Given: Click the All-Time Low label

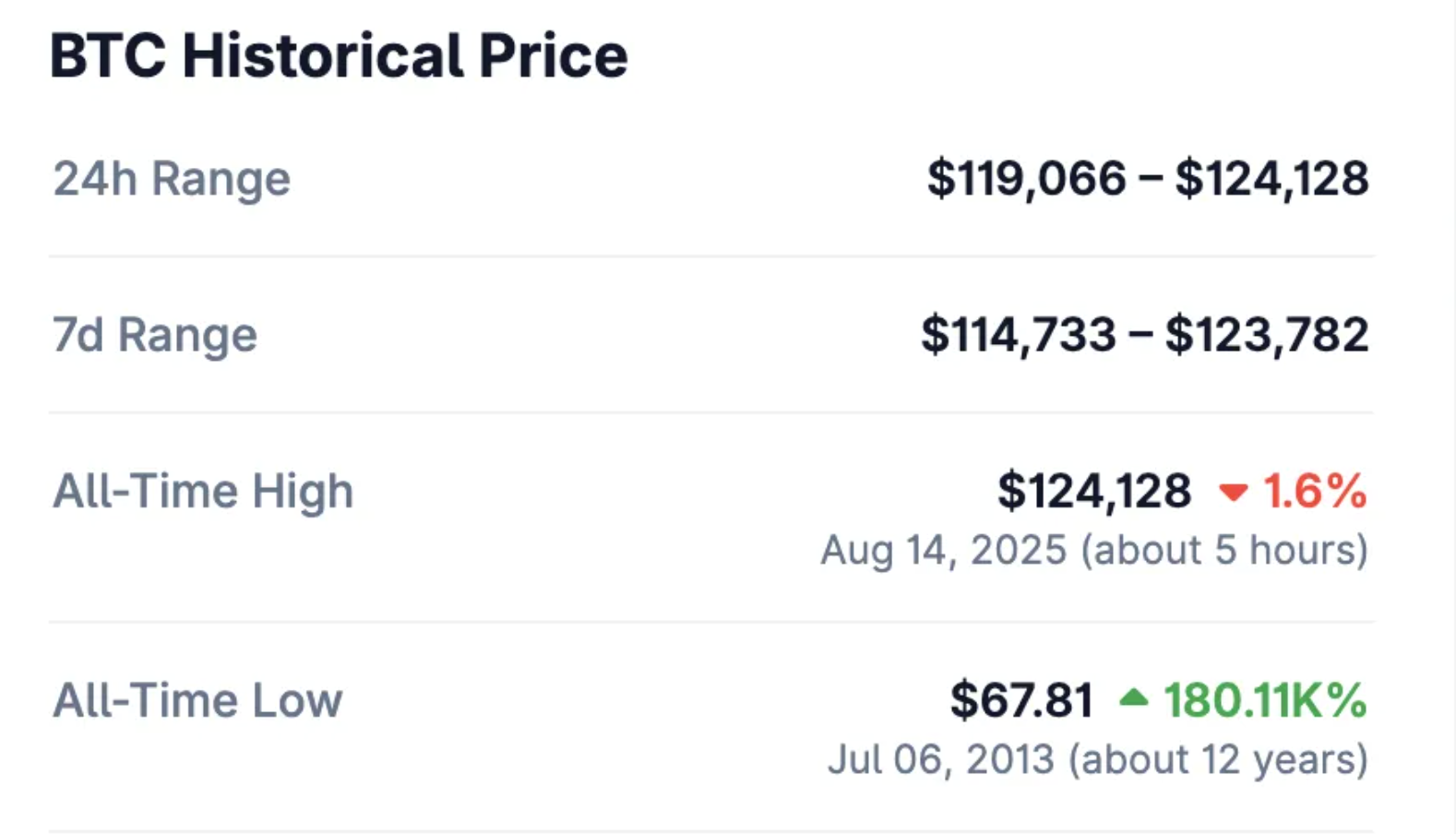Looking at the screenshot, I should 197,700.
